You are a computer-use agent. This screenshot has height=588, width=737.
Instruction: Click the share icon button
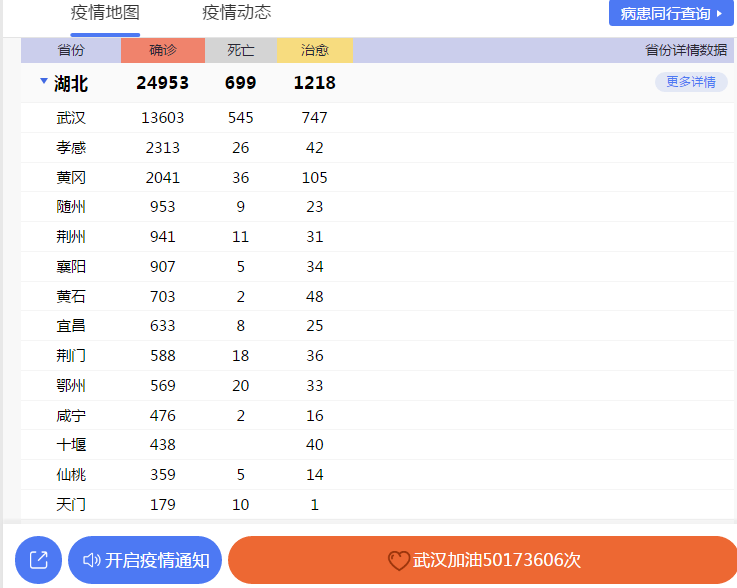[x=38, y=560]
